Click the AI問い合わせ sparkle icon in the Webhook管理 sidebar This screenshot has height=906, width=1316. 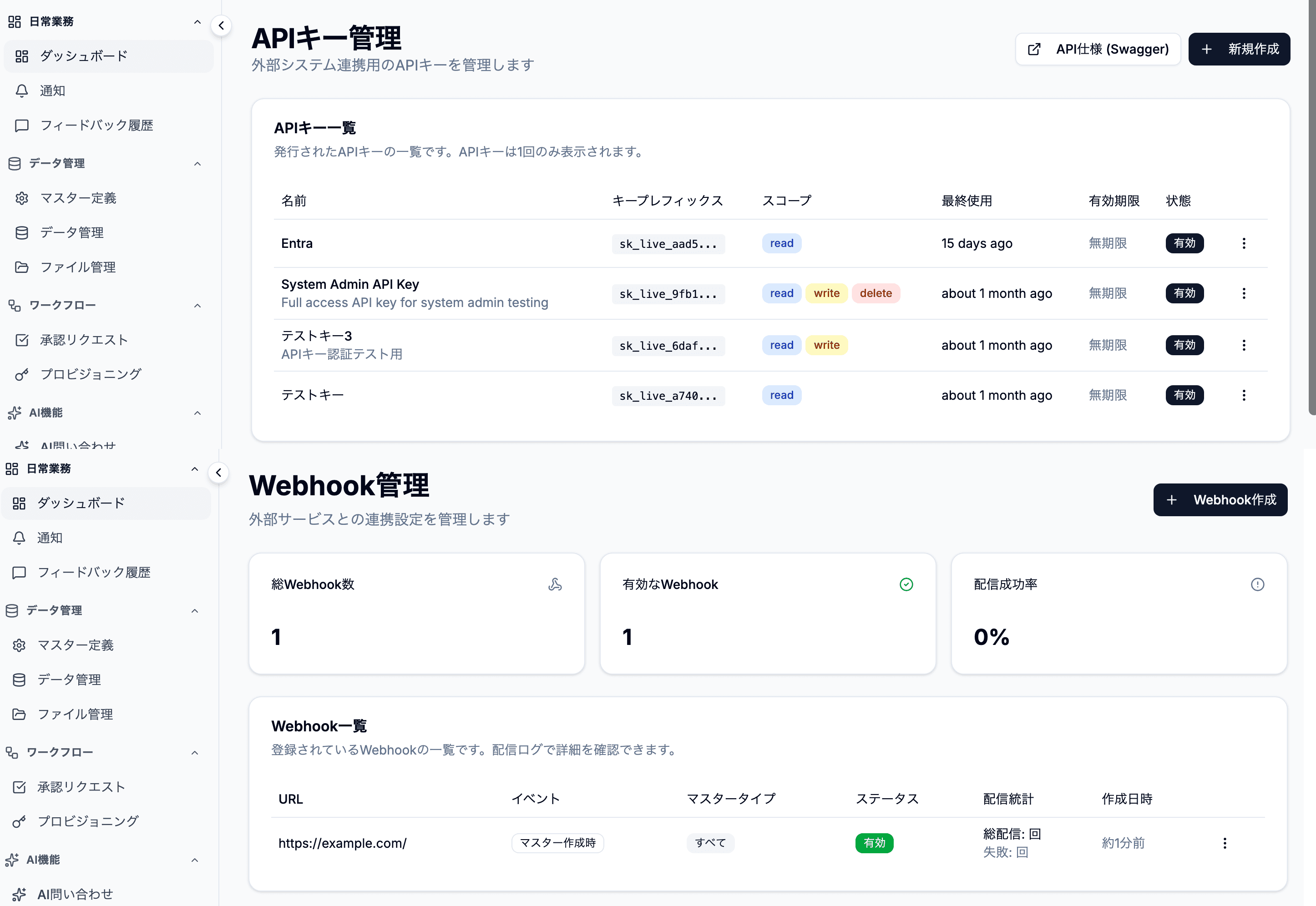coord(19,895)
